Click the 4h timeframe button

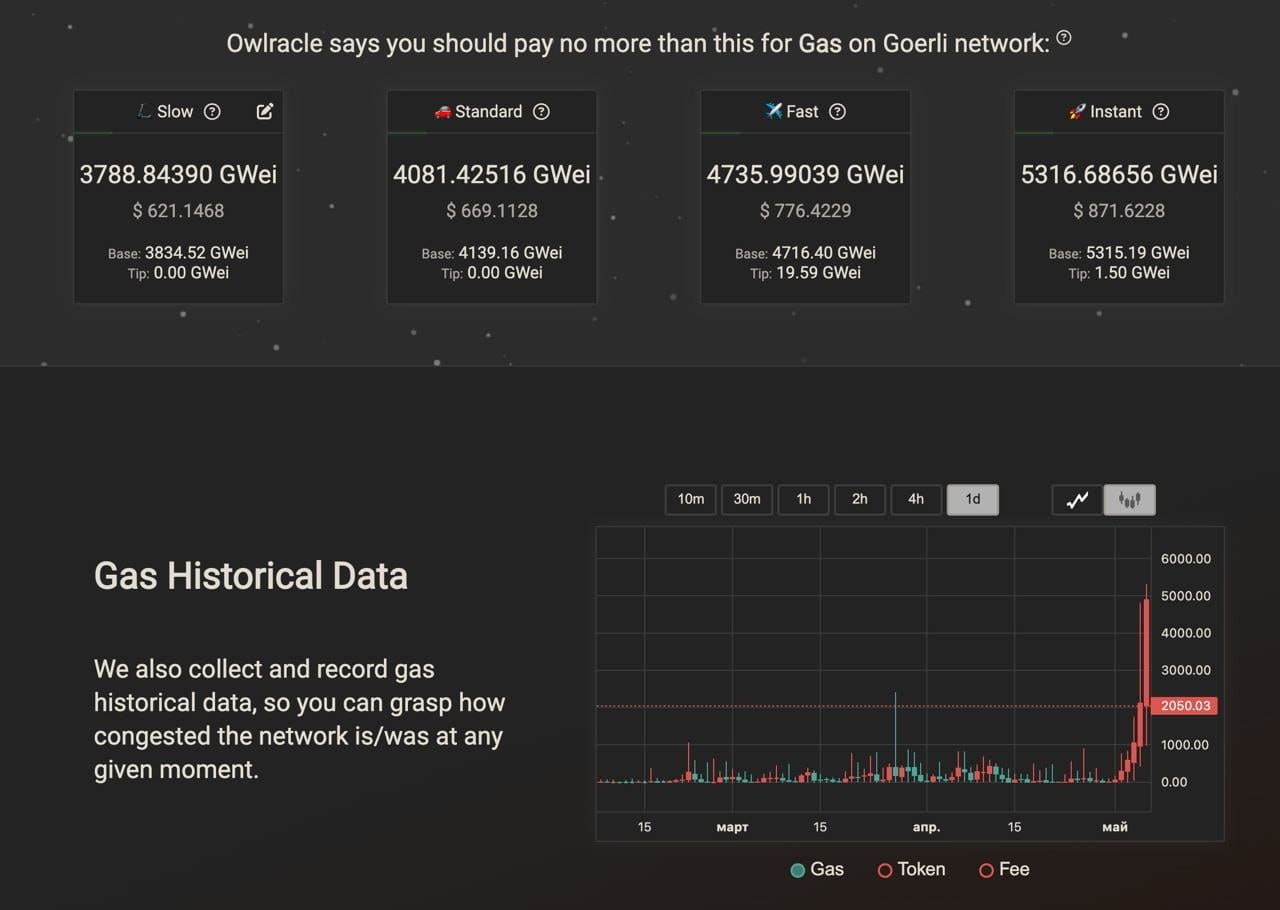coord(916,500)
